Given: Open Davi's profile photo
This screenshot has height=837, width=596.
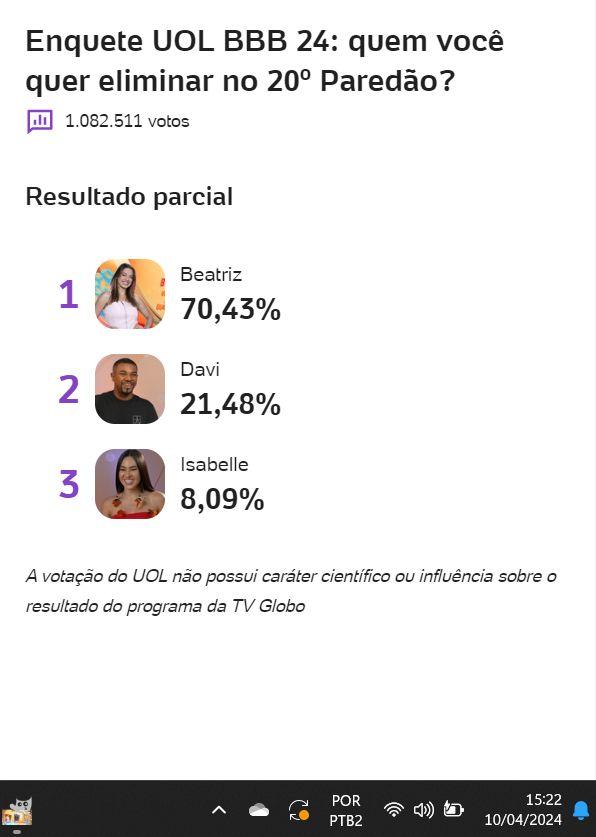Looking at the screenshot, I should (x=130, y=389).
